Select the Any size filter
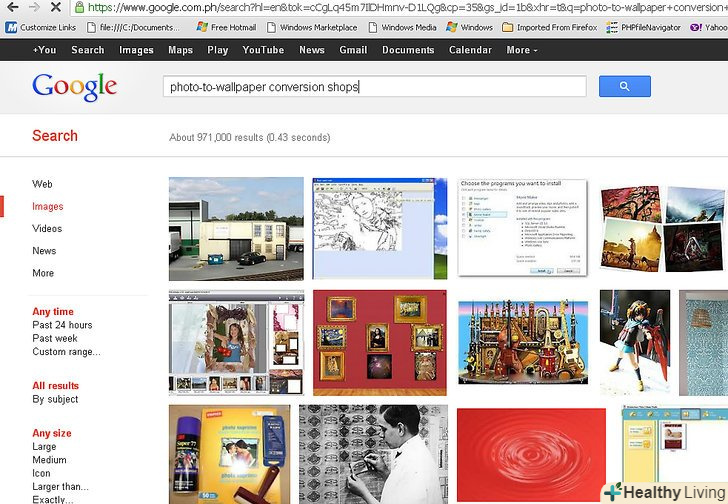728x504 pixels. click(x=52, y=433)
